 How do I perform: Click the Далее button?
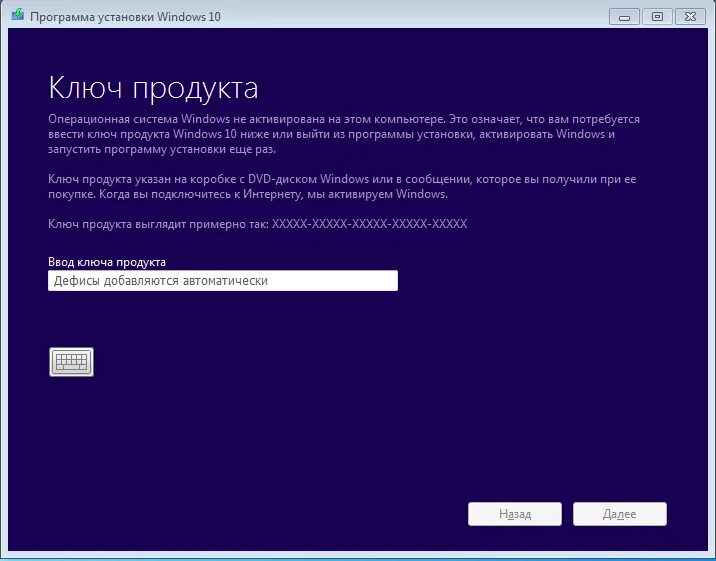(x=620, y=514)
